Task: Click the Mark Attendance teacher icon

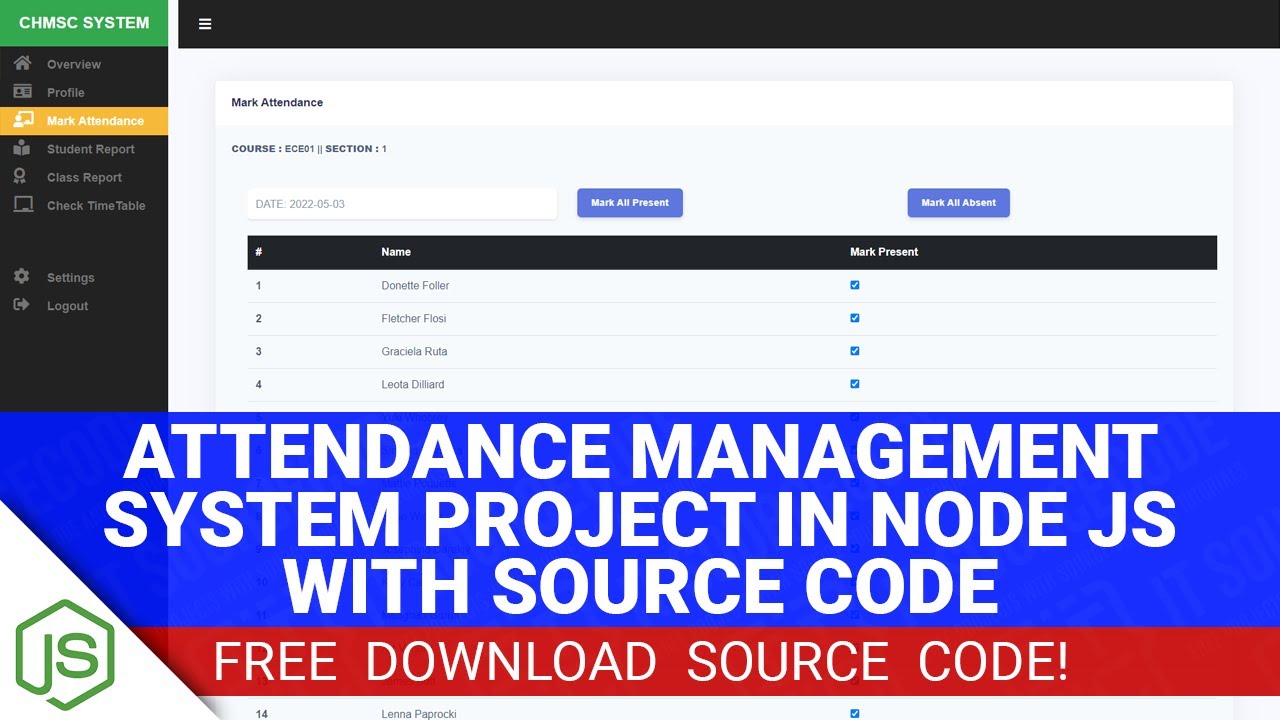Action: 22,120
